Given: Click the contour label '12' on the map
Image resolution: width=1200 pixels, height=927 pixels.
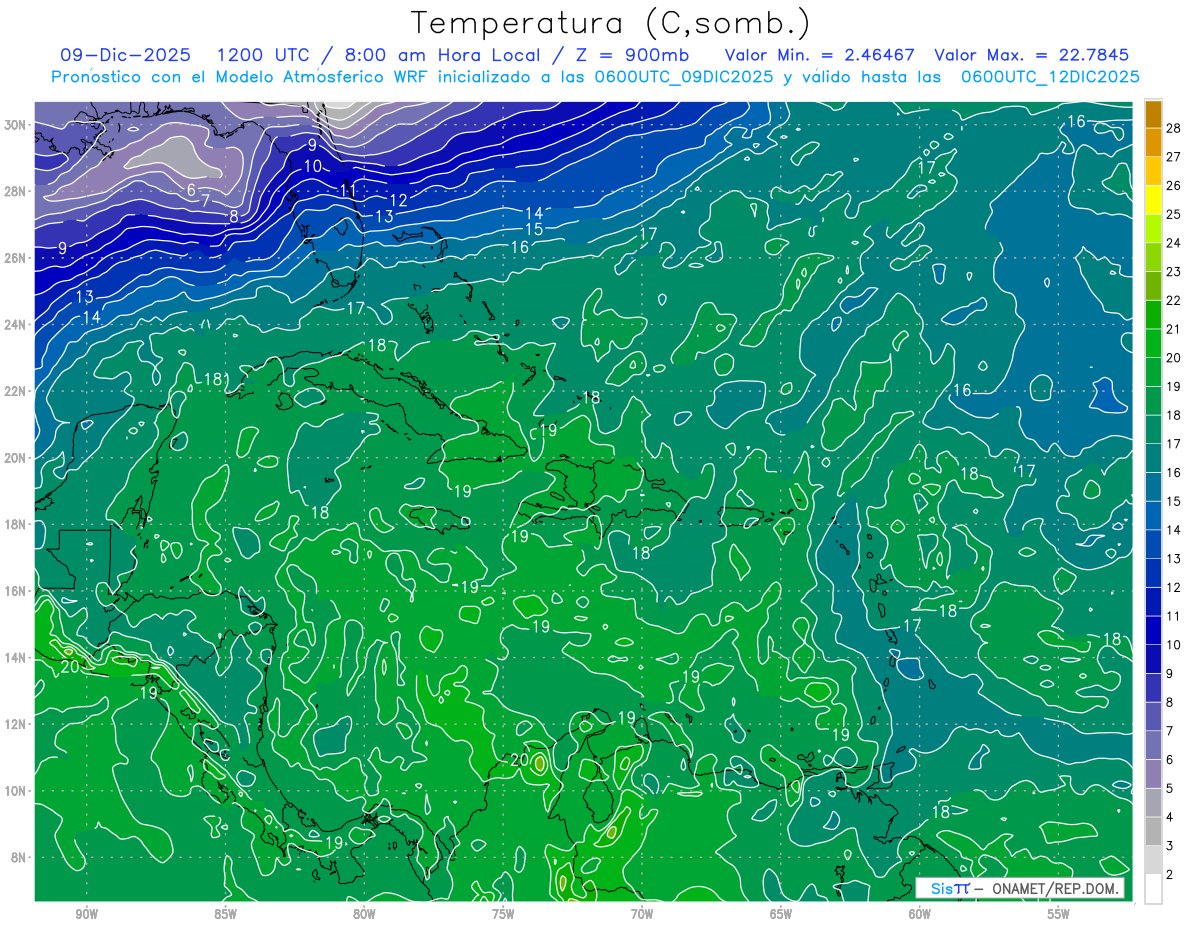Looking at the screenshot, I should coord(398,201).
